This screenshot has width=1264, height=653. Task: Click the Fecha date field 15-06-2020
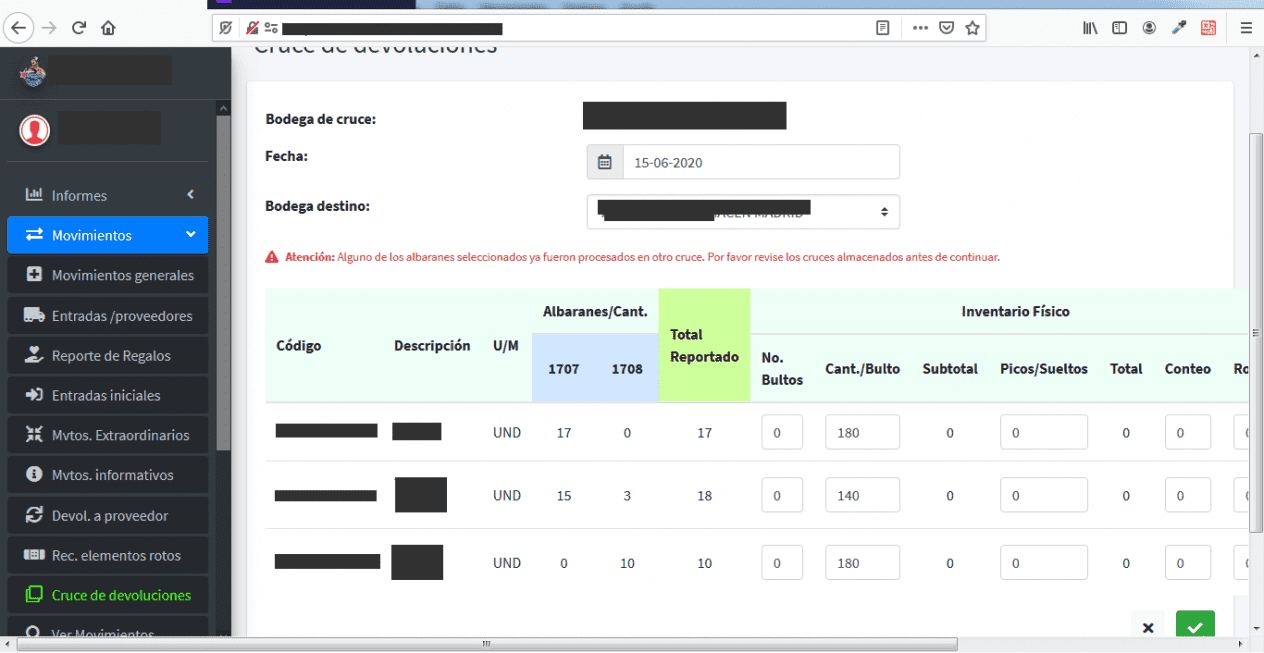(761, 162)
